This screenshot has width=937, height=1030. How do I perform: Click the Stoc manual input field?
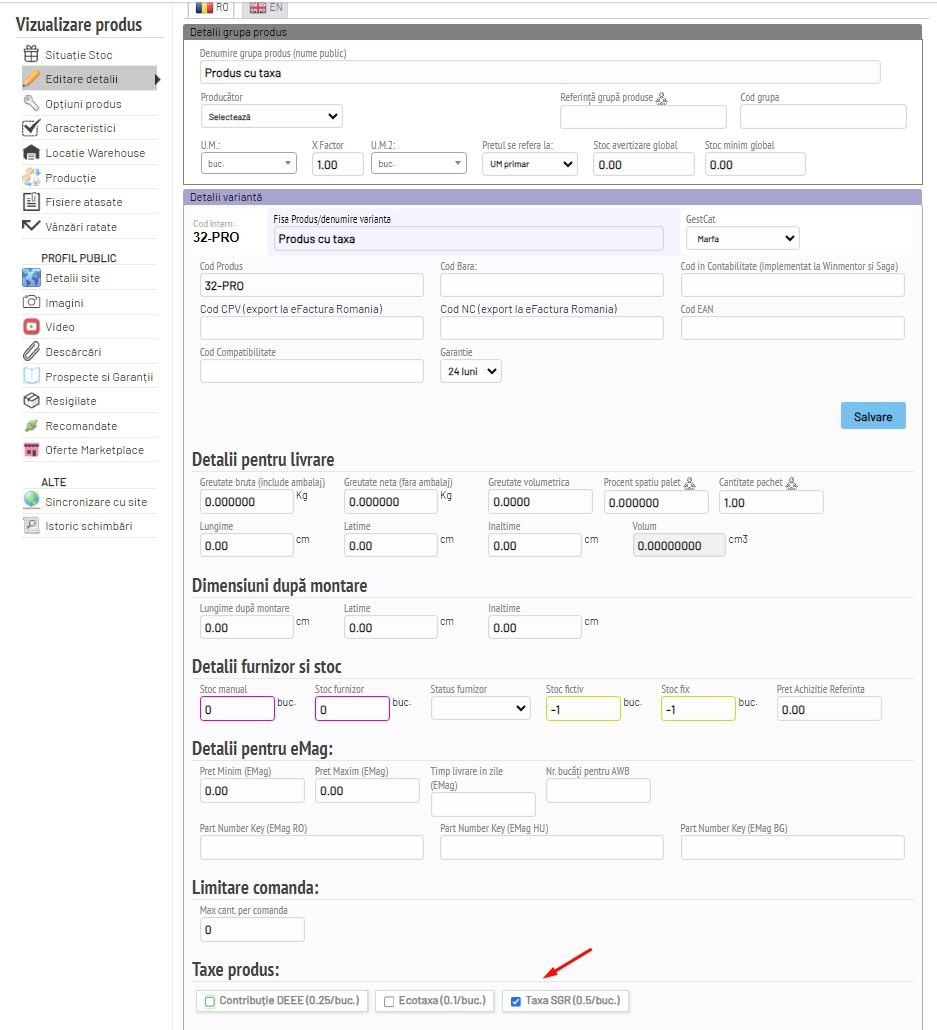(237, 709)
